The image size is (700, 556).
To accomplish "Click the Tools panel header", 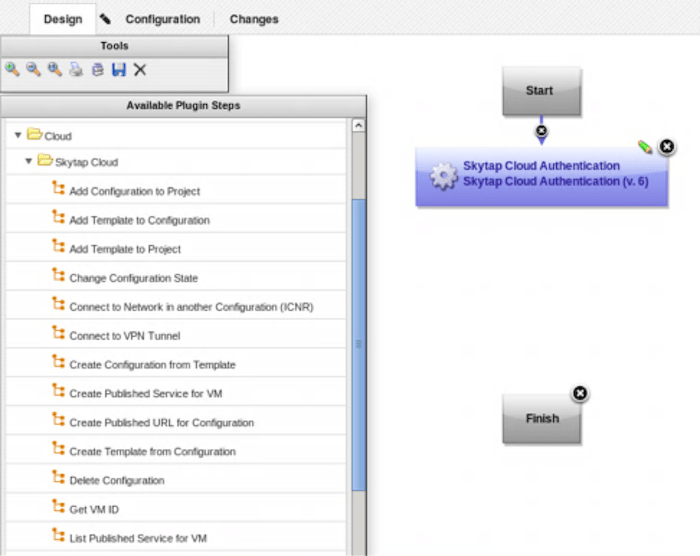I will tap(114, 46).
